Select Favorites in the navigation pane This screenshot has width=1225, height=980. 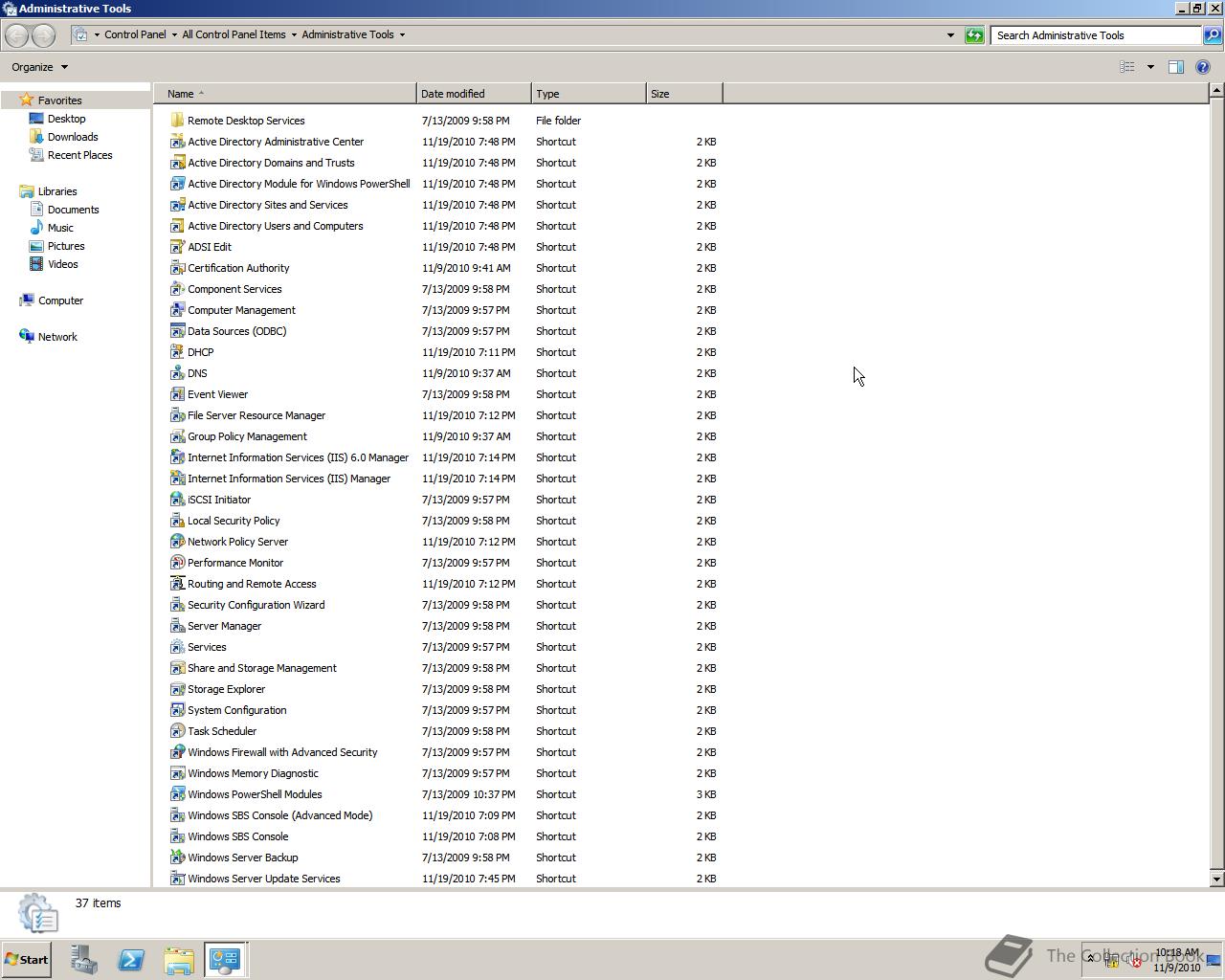pos(59,100)
